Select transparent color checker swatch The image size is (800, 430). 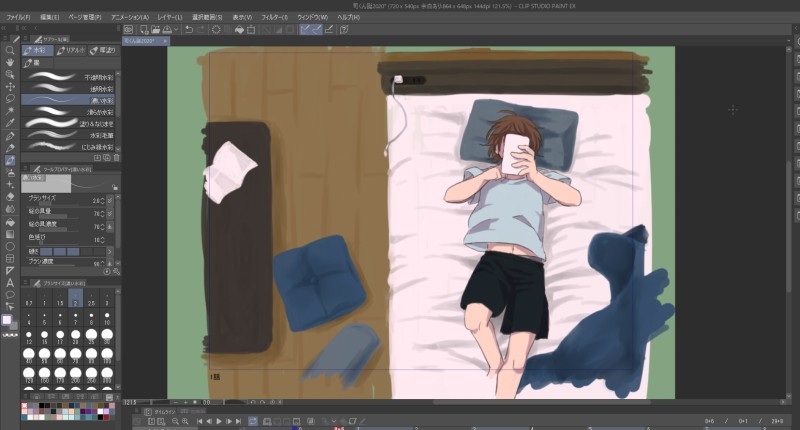click(x=8, y=336)
